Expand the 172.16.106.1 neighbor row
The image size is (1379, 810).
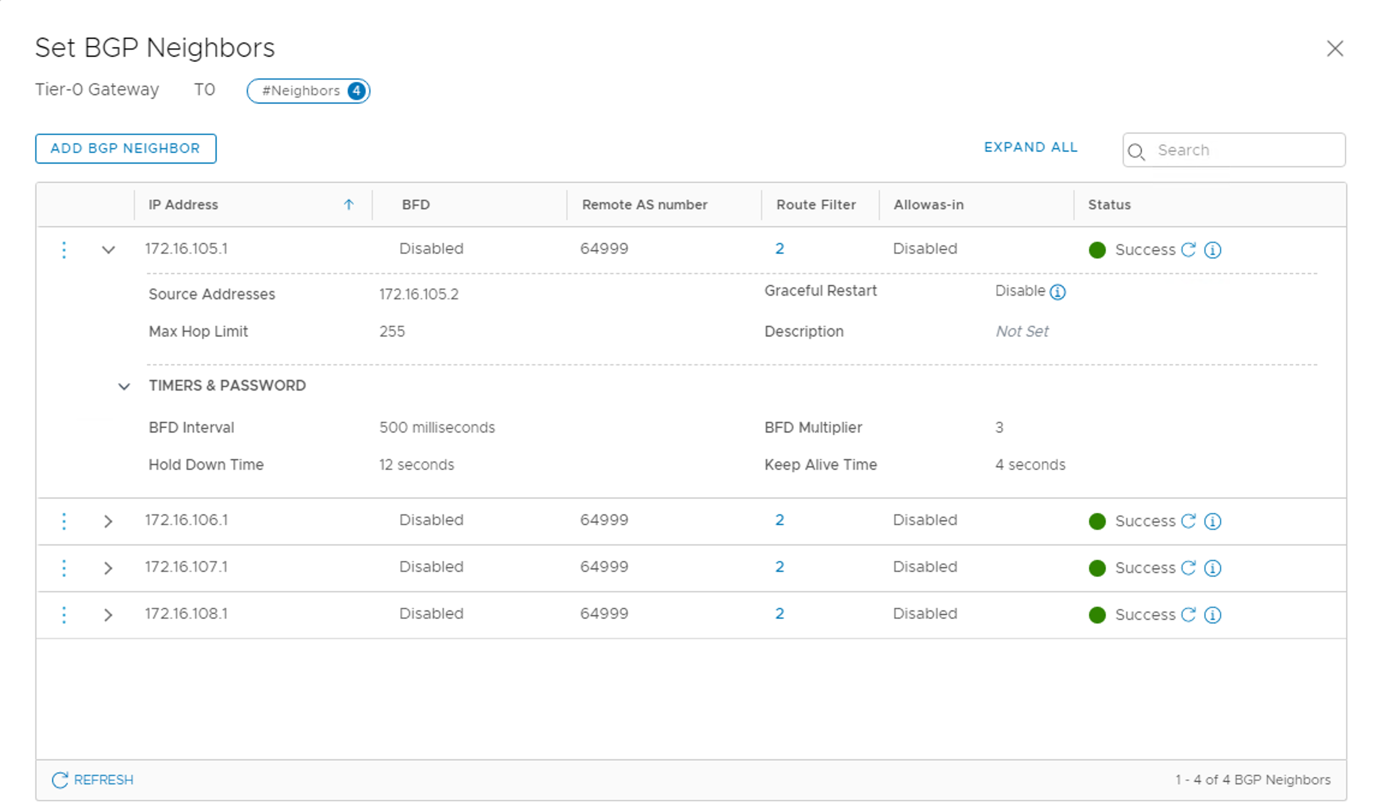click(x=108, y=521)
